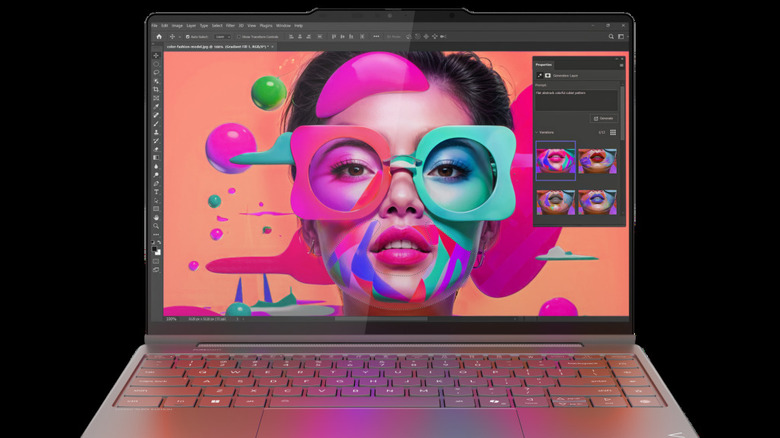The height and width of the screenshot is (438, 780).
Task: Click the background color swatch
Action: [x=158, y=253]
